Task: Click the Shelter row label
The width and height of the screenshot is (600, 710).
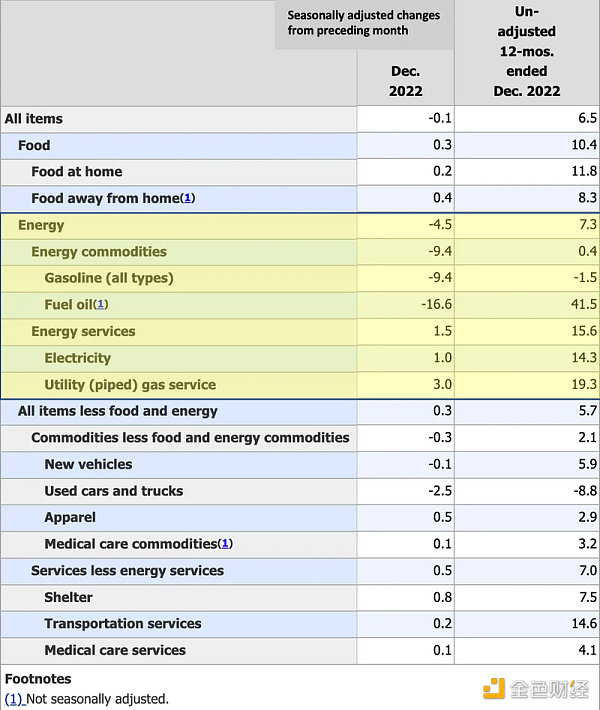Action: point(68,597)
